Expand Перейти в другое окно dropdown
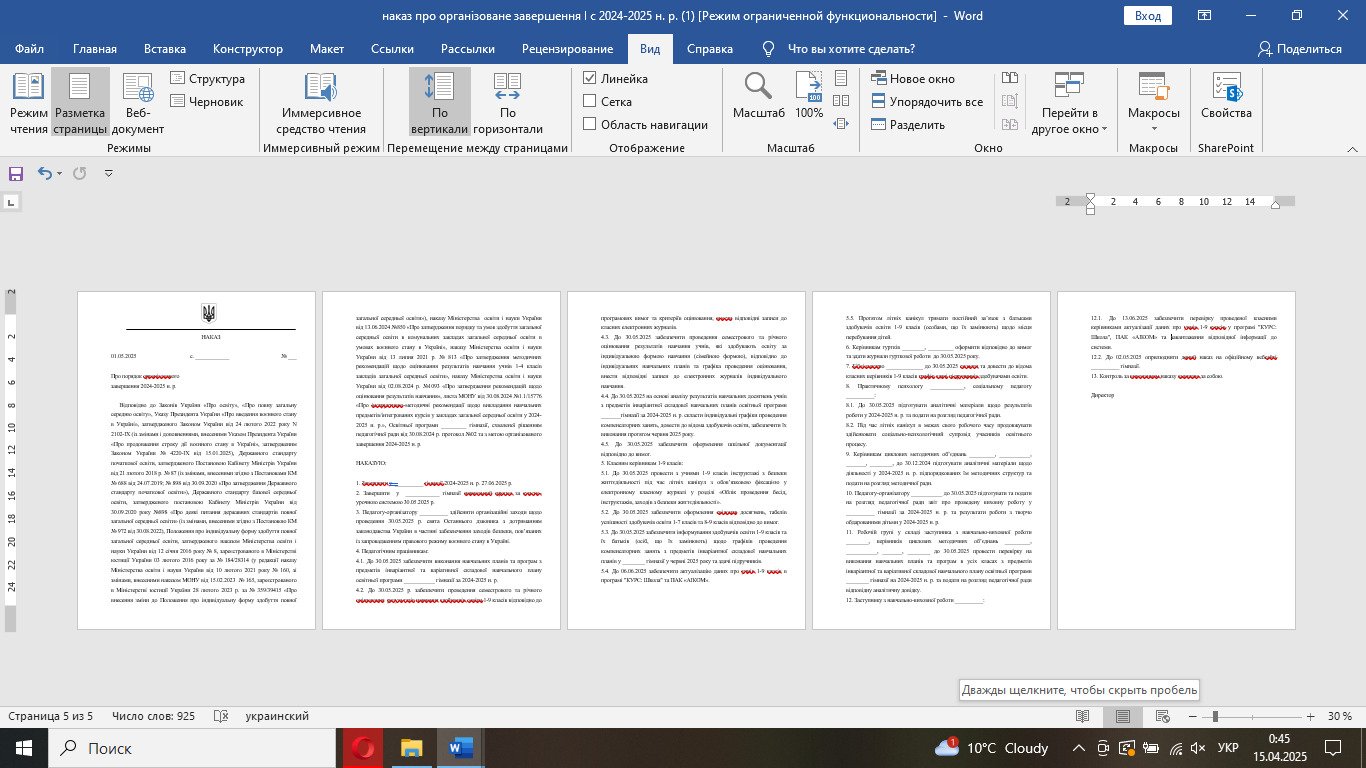The width and height of the screenshot is (1366, 768). 1070,103
